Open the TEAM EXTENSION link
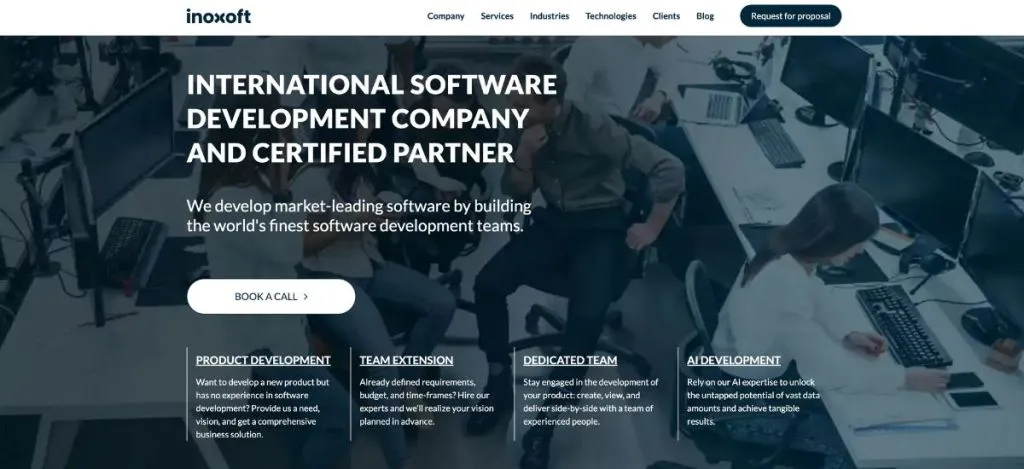Image resolution: width=1024 pixels, height=469 pixels. click(x=406, y=360)
